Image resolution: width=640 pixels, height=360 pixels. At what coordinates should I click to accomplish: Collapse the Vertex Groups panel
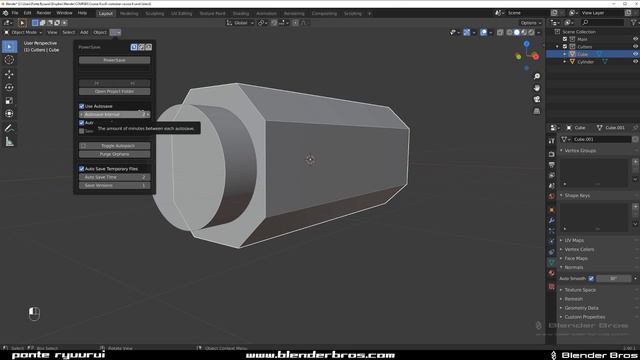click(x=580, y=151)
